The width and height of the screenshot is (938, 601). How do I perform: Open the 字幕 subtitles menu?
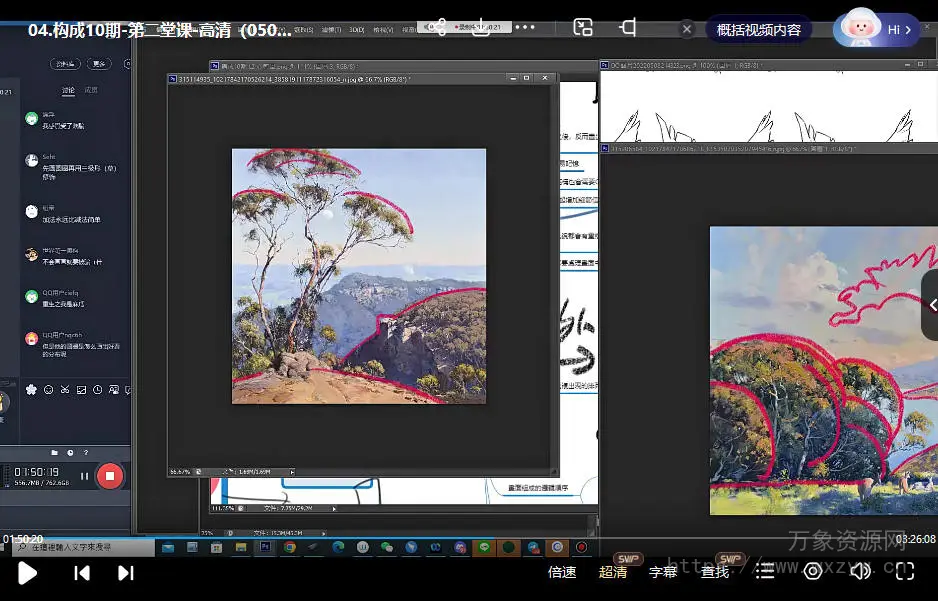pos(663,572)
